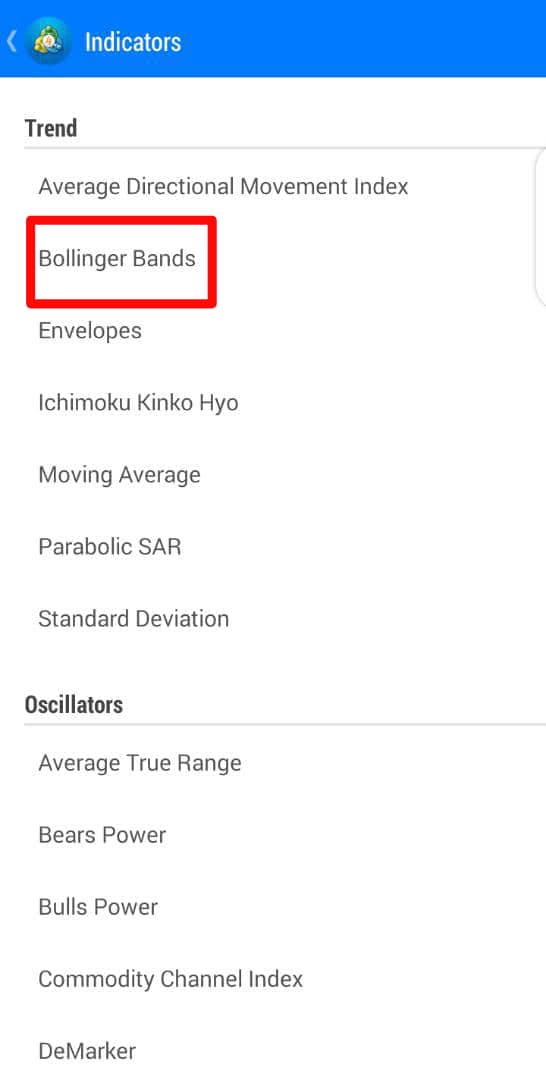Image resolution: width=546 pixels, height=1080 pixels.
Task: Add the Envelopes indicator
Action: click(x=273, y=331)
